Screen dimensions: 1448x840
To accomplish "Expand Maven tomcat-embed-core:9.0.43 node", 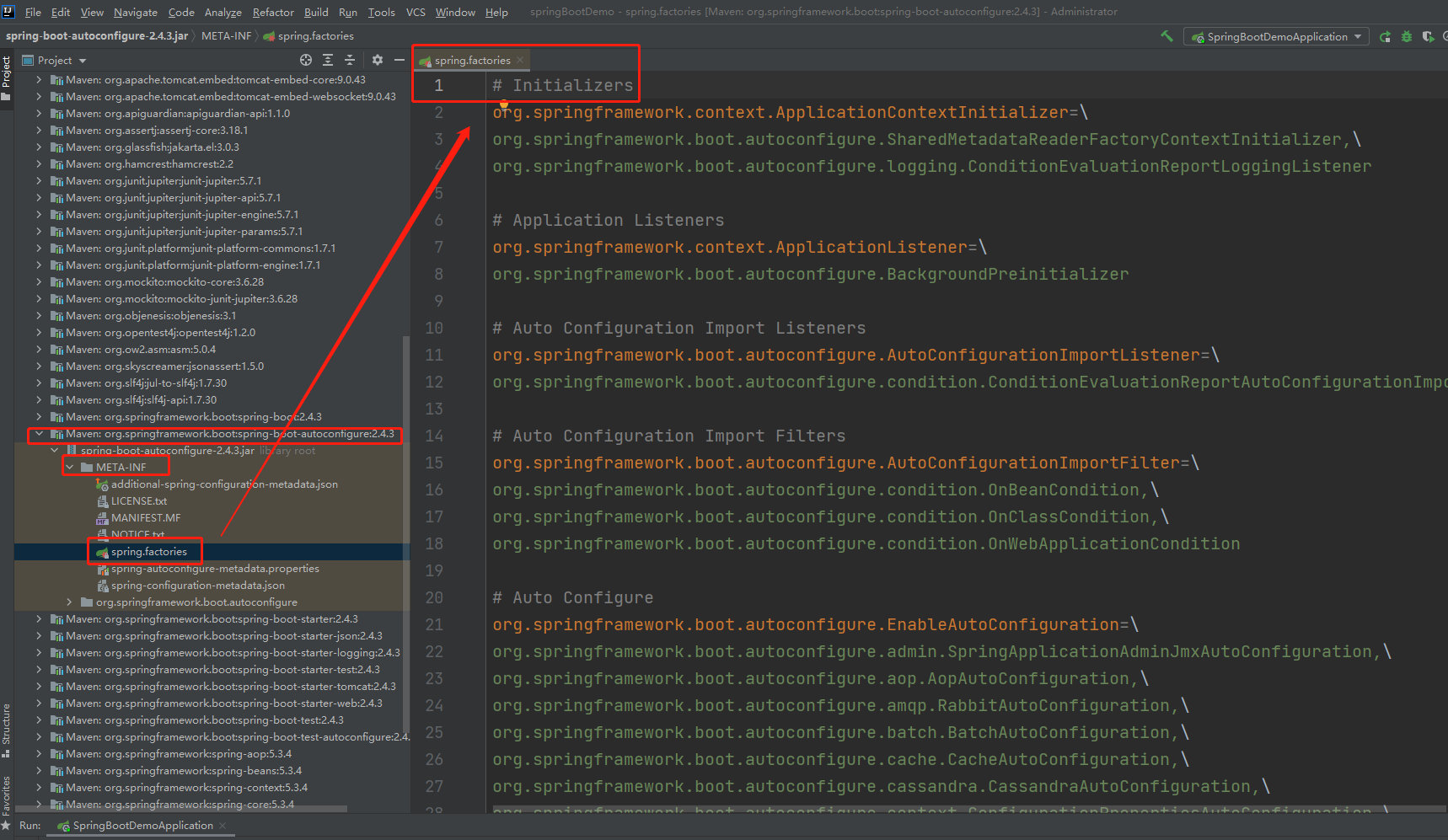I will (39, 80).
